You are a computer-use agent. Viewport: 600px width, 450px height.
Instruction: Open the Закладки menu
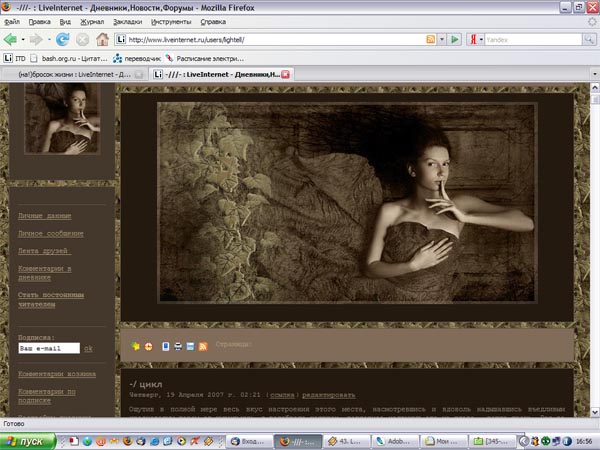(127, 22)
